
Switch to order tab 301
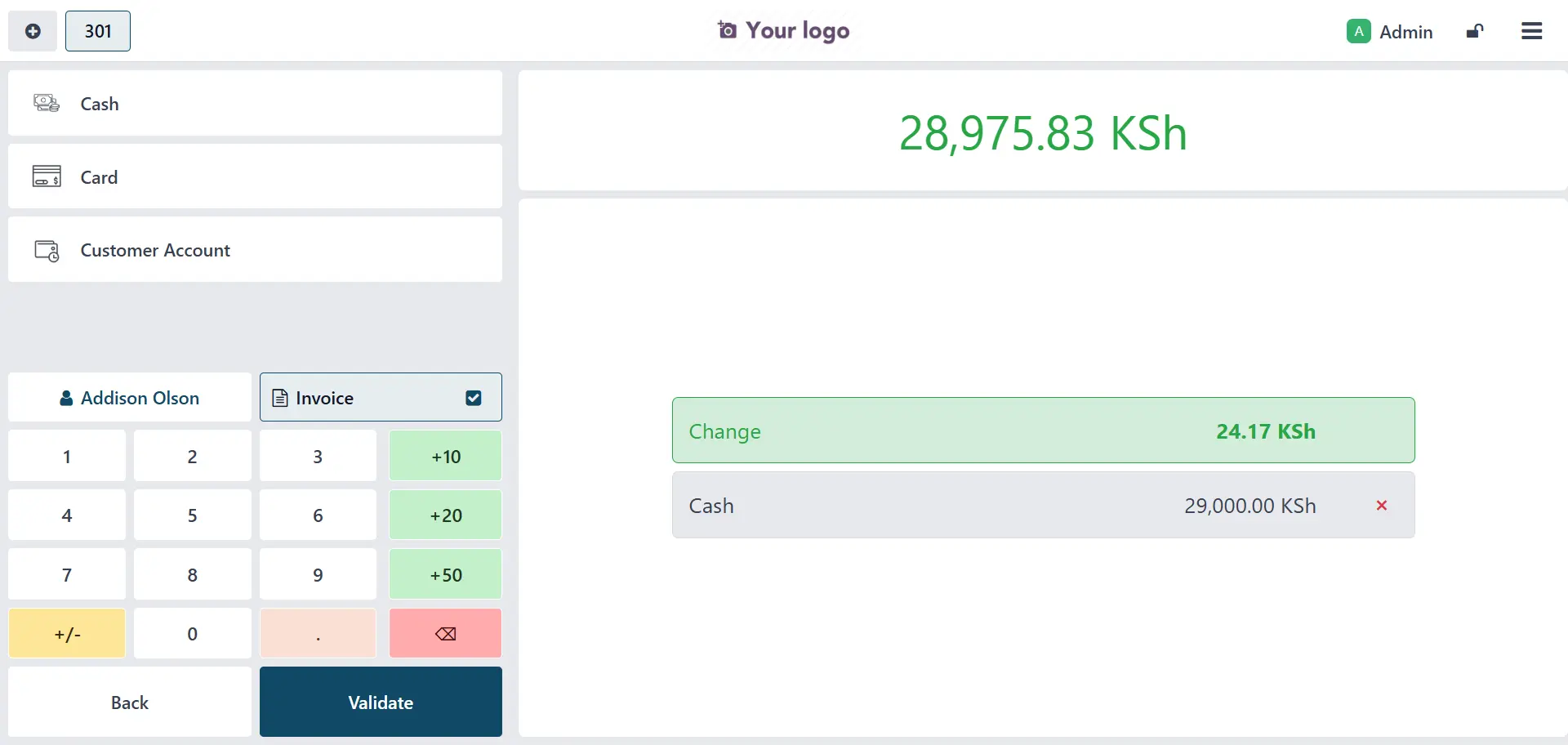pos(98,31)
